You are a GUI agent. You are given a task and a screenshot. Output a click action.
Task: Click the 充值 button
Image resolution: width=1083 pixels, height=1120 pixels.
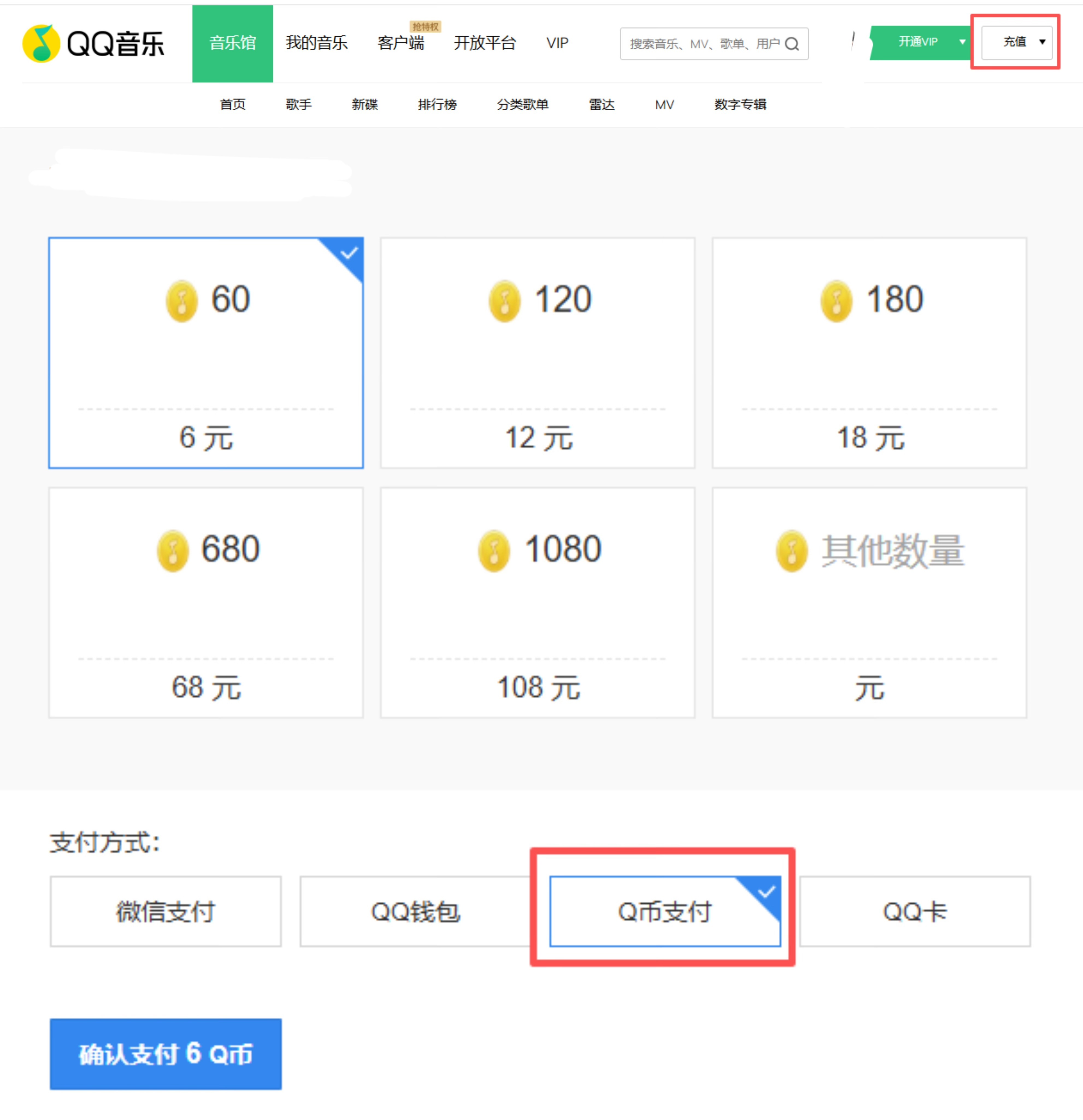point(1017,42)
